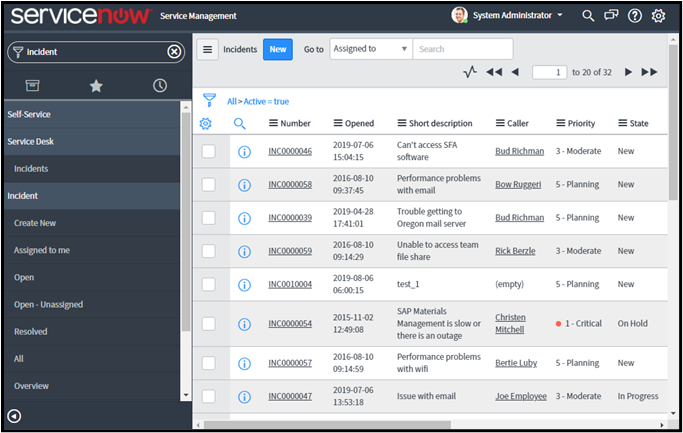Select Create New in Incident menu
The height and width of the screenshot is (433, 683).
coord(35,223)
